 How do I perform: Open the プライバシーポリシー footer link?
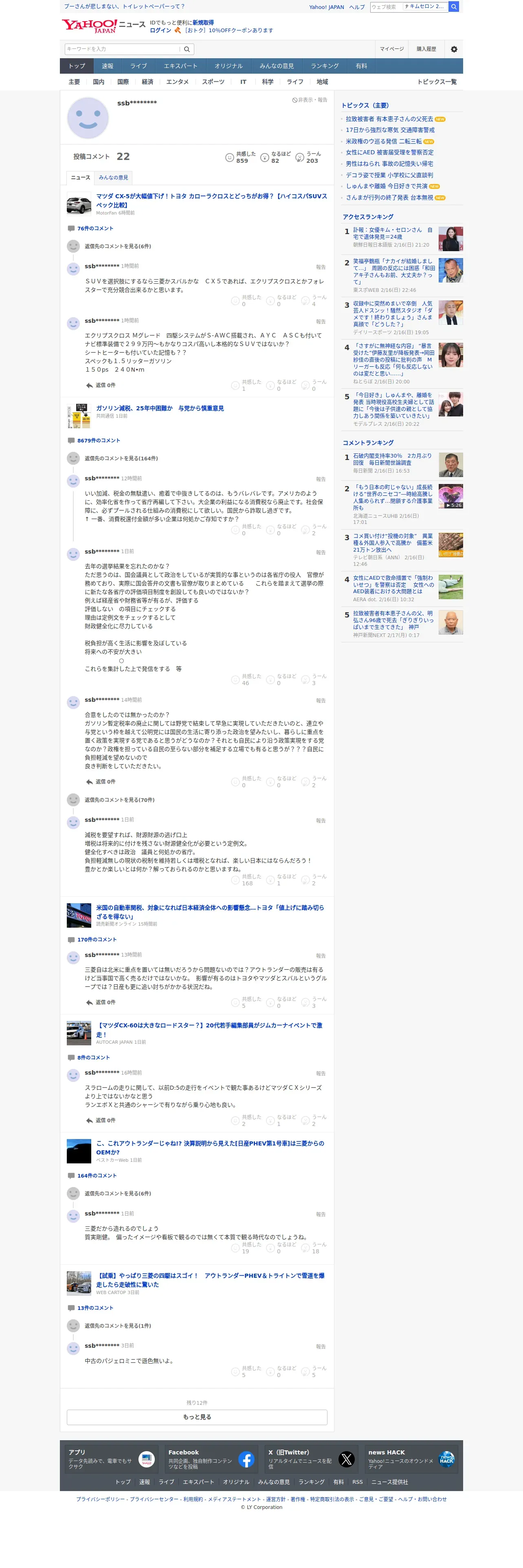coord(101,1499)
